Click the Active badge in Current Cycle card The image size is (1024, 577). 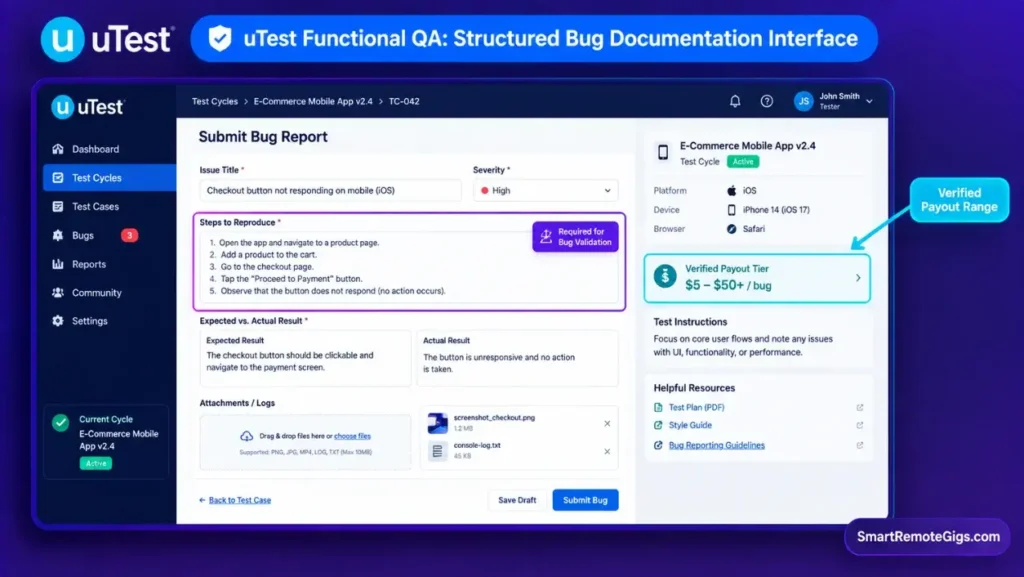[x=95, y=463]
